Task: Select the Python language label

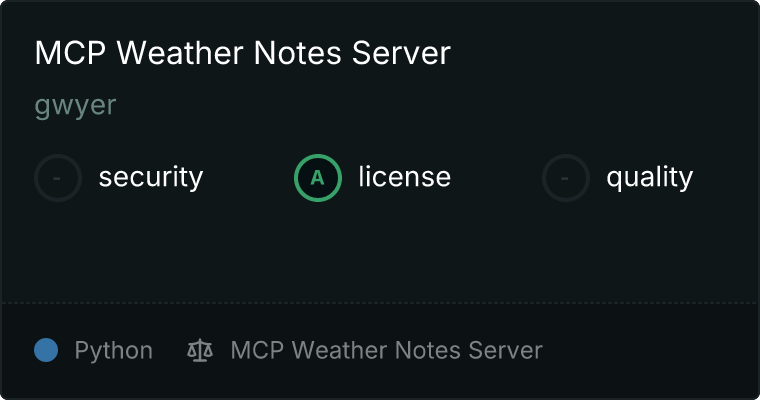Action: coord(114,351)
